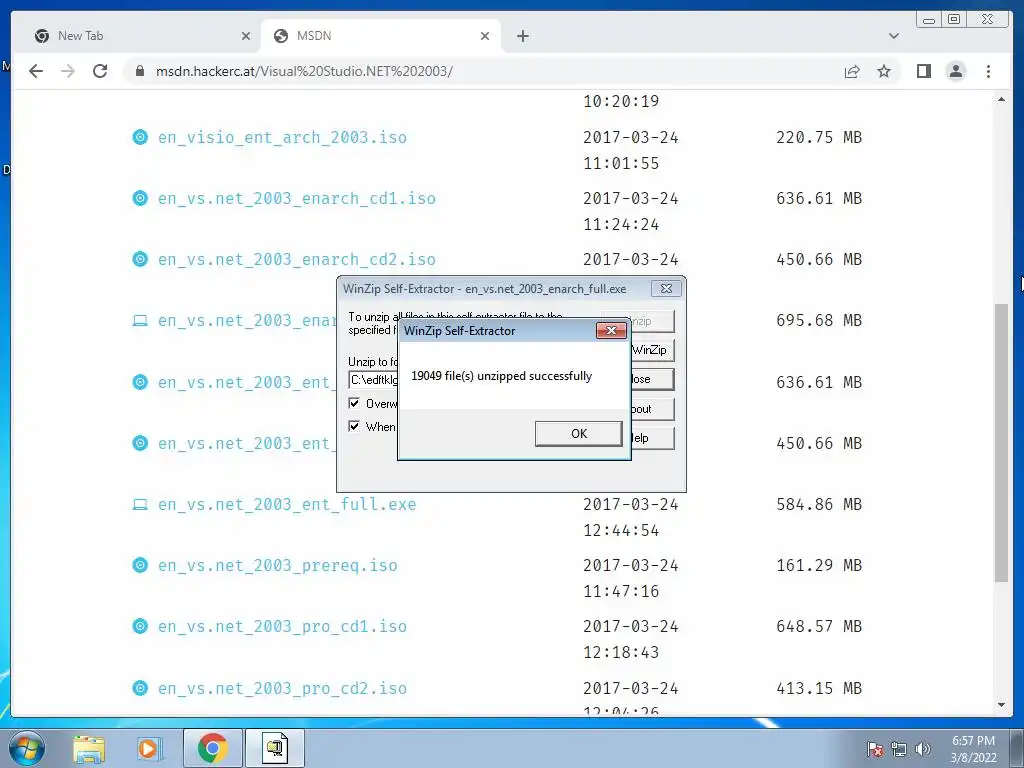
Task: Open en_visio_ent_arch_2003.iso link
Action: (x=282, y=138)
